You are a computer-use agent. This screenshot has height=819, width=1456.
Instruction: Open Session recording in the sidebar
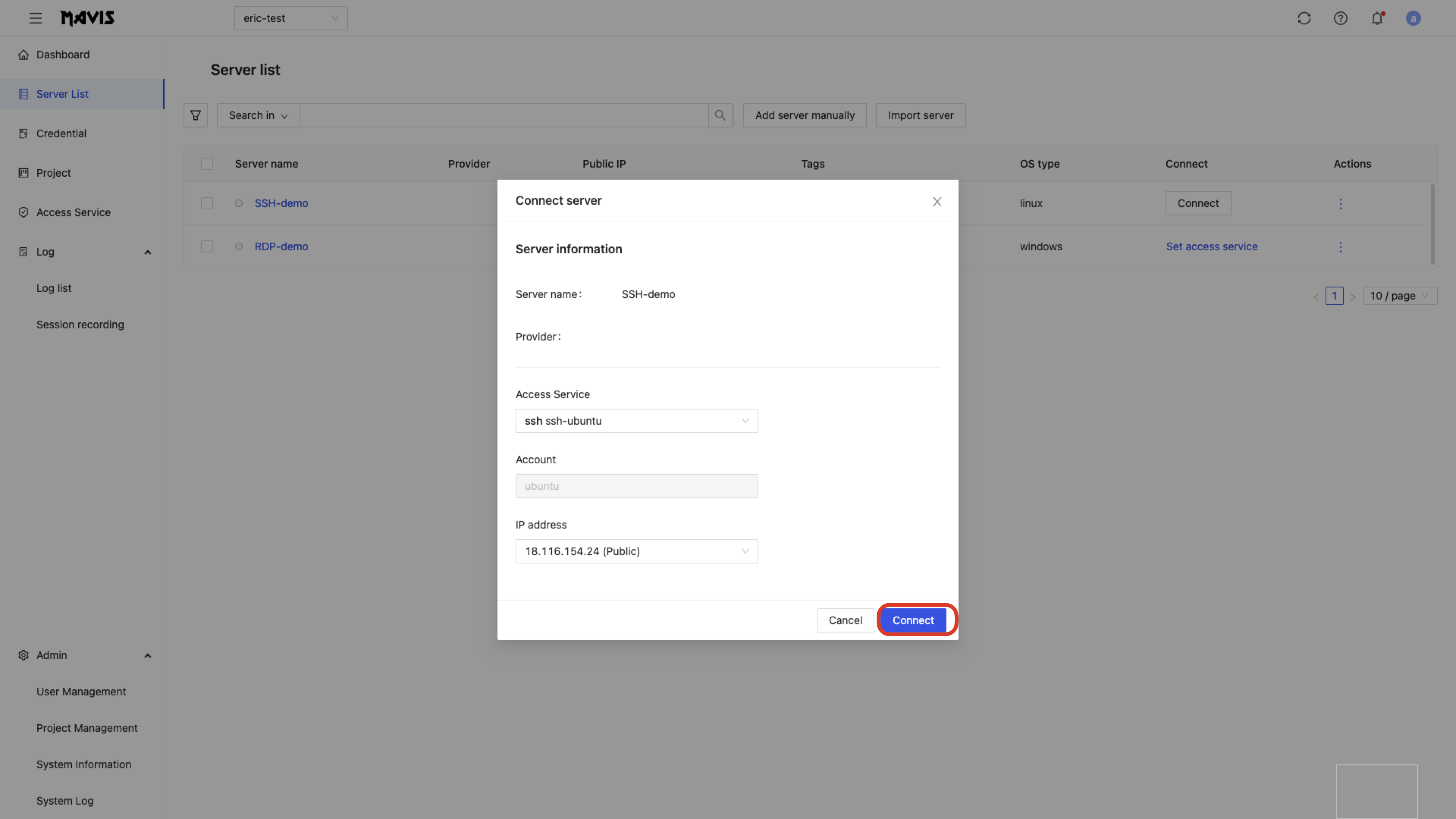80,325
